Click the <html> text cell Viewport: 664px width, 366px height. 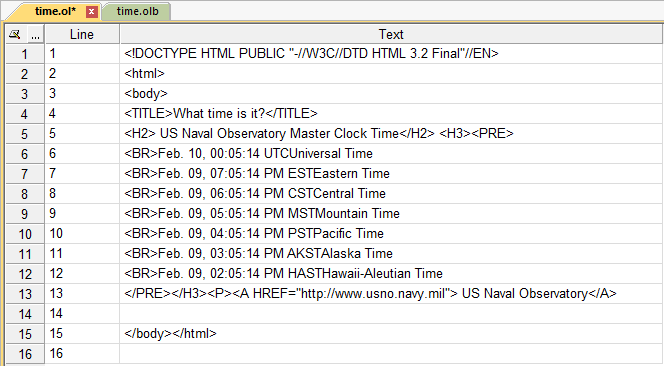click(x=391, y=74)
